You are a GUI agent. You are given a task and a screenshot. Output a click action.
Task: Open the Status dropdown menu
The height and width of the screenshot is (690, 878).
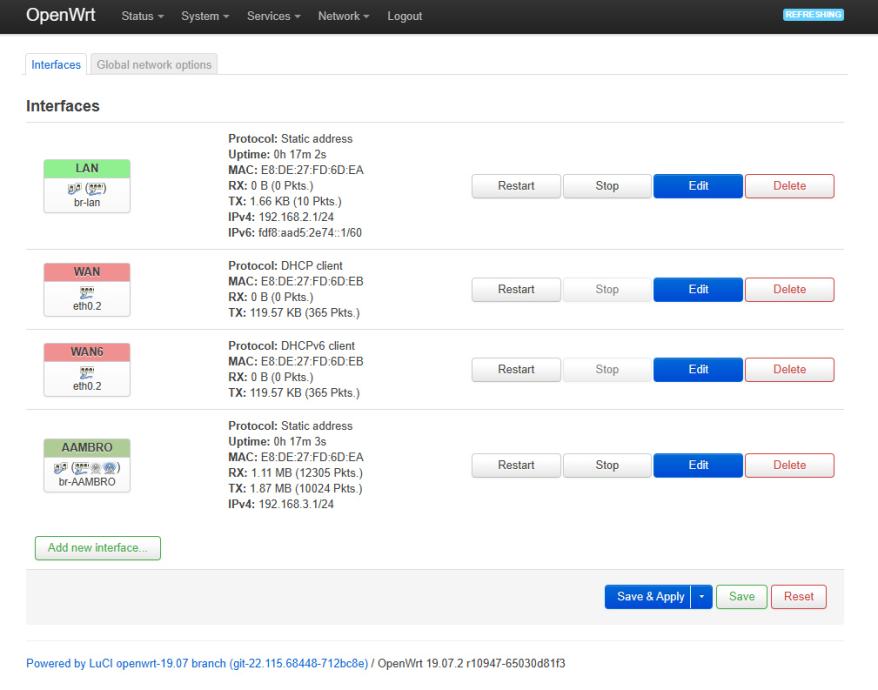click(142, 16)
